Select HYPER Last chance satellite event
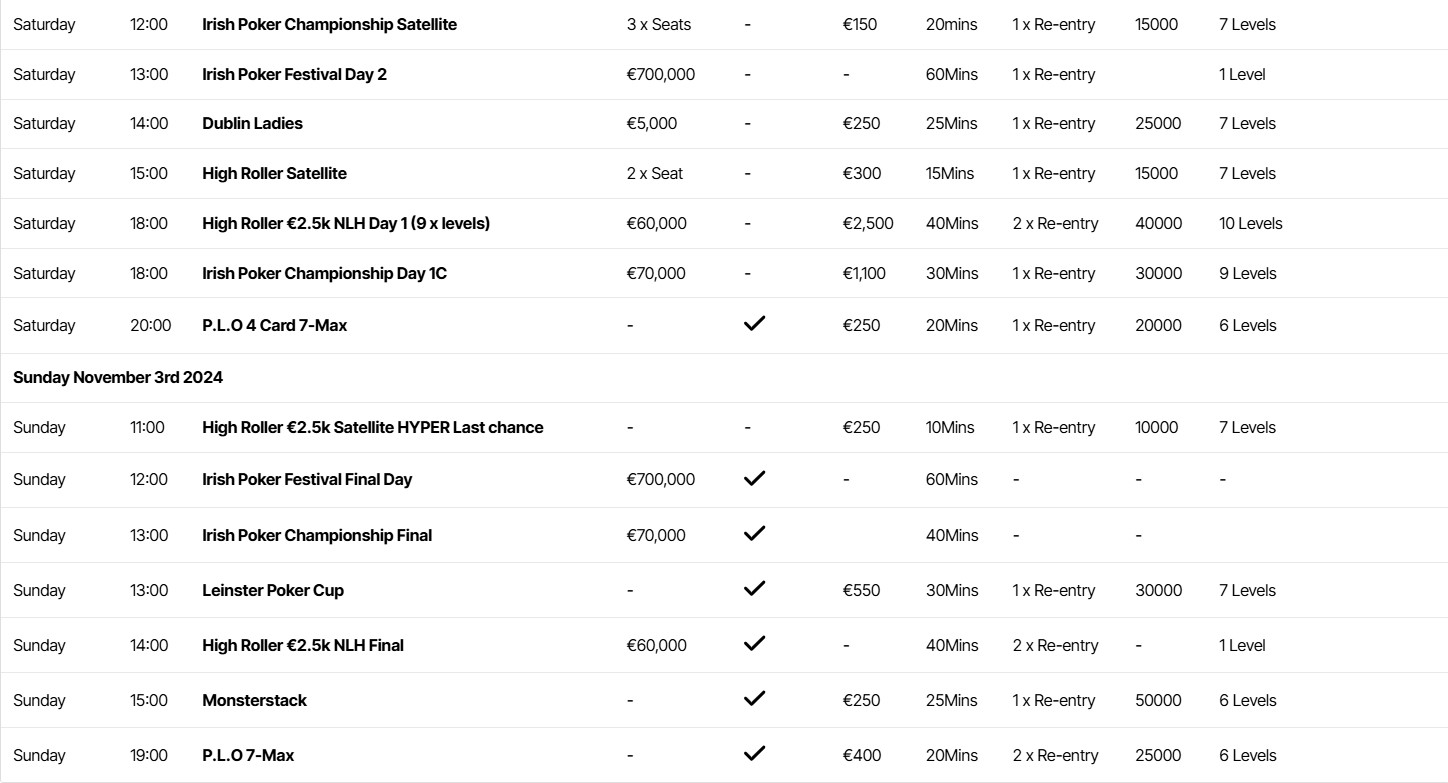The width and height of the screenshot is (1448, 783). click(372, 427)
